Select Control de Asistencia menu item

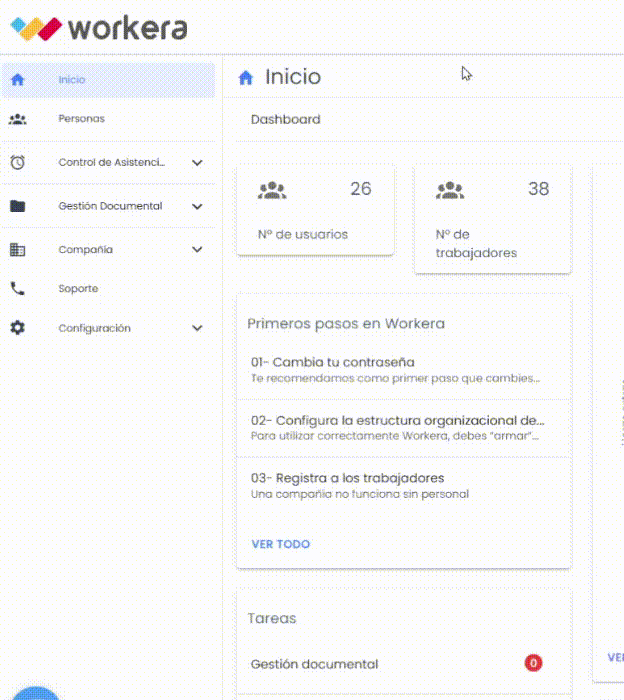[x=108, y=162]
